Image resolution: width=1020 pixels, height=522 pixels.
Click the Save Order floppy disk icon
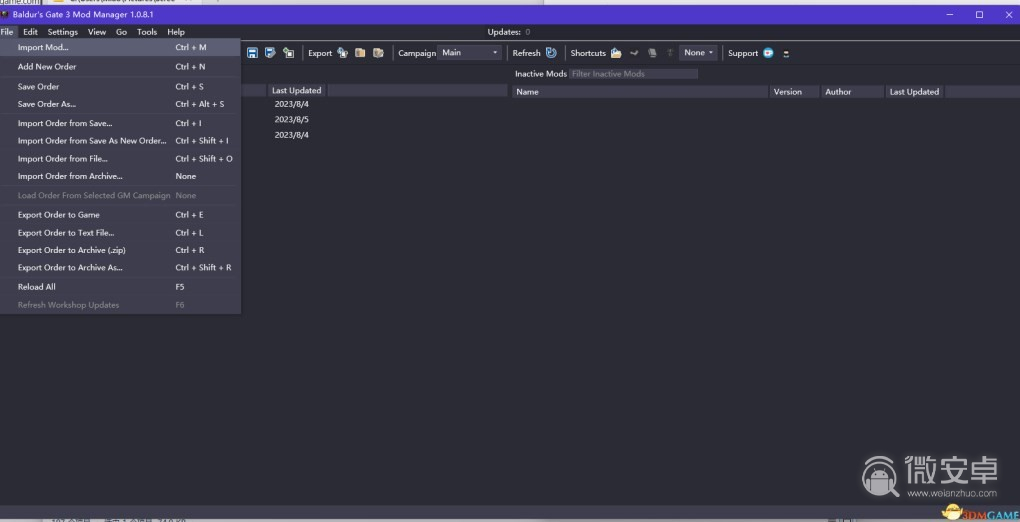pyautogui.click(x=252, y=53)
